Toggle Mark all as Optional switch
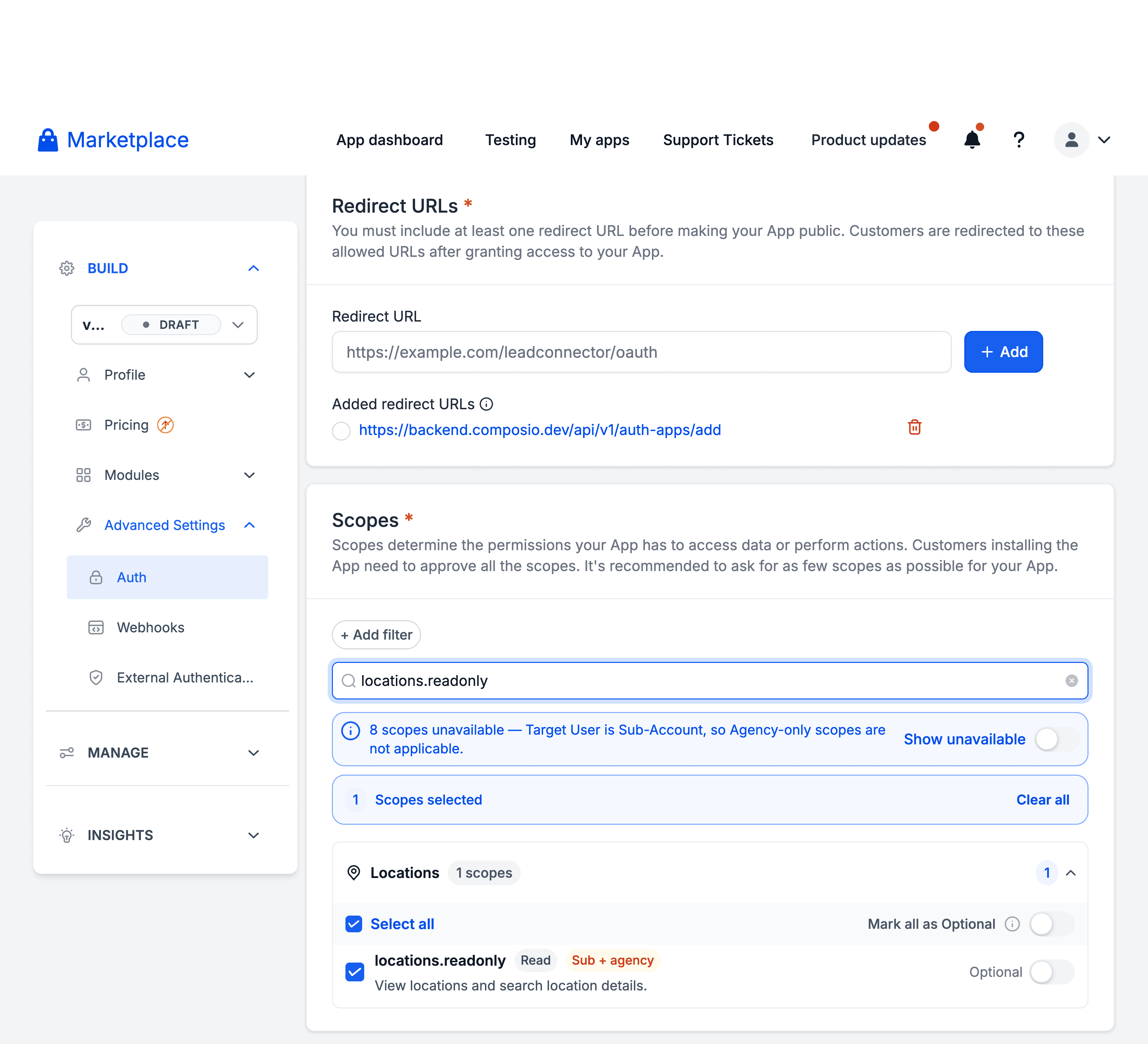 (x=1052, y=924)
